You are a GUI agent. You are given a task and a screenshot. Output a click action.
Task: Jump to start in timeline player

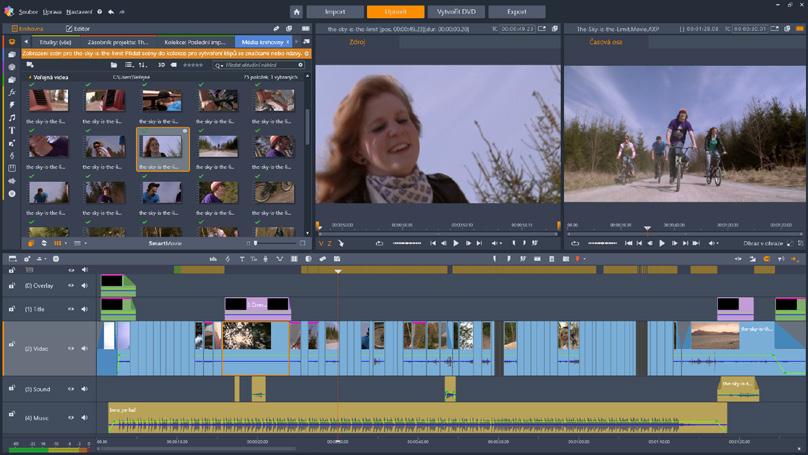tap(628, 243)
